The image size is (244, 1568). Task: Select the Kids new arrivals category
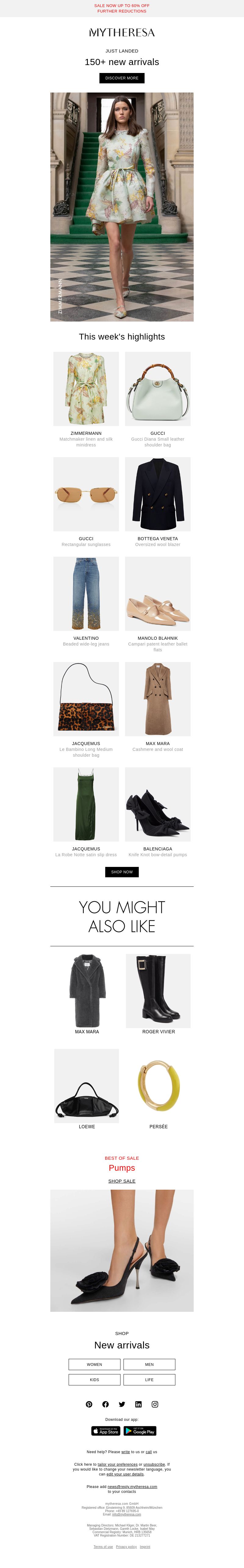coord(94,1379)
